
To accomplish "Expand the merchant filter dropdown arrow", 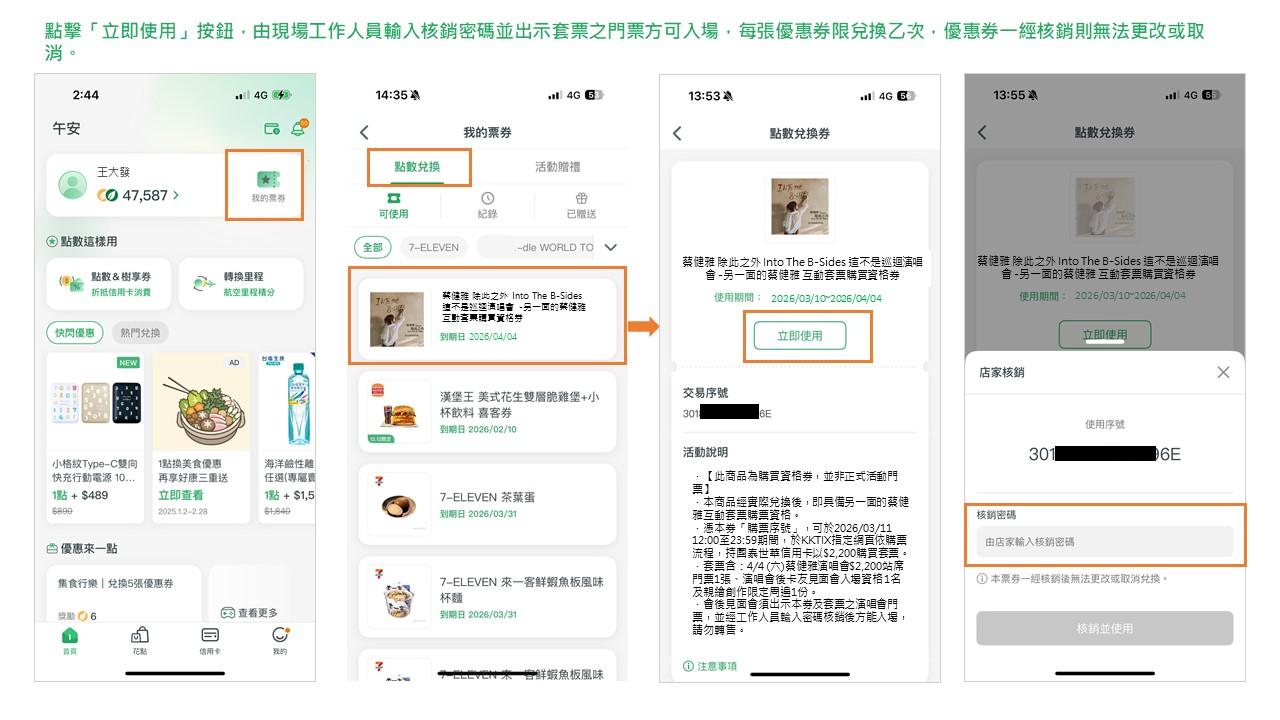I will click(x=610, y=247).
